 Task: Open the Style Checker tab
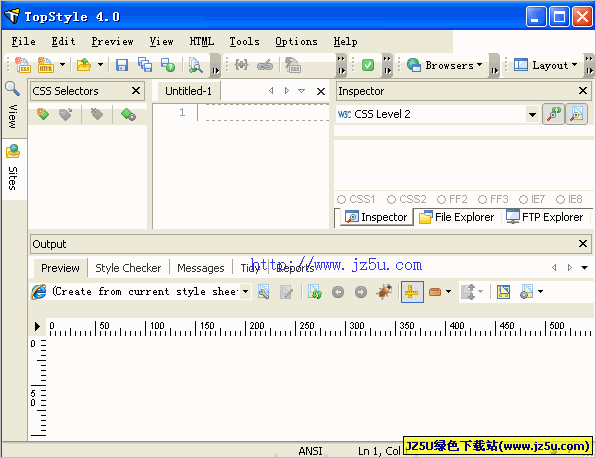128,268
